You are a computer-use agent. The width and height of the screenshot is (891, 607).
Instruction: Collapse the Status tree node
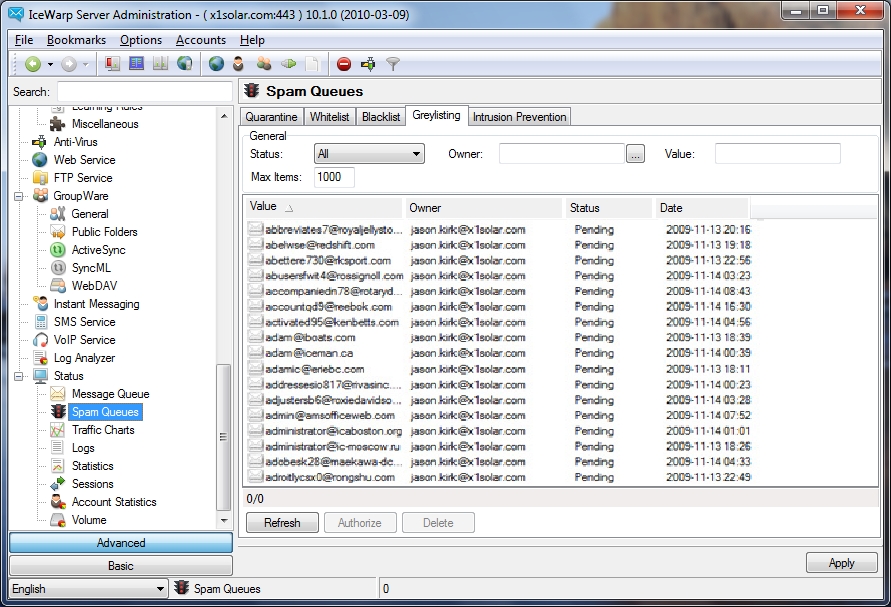click(18, 376)
